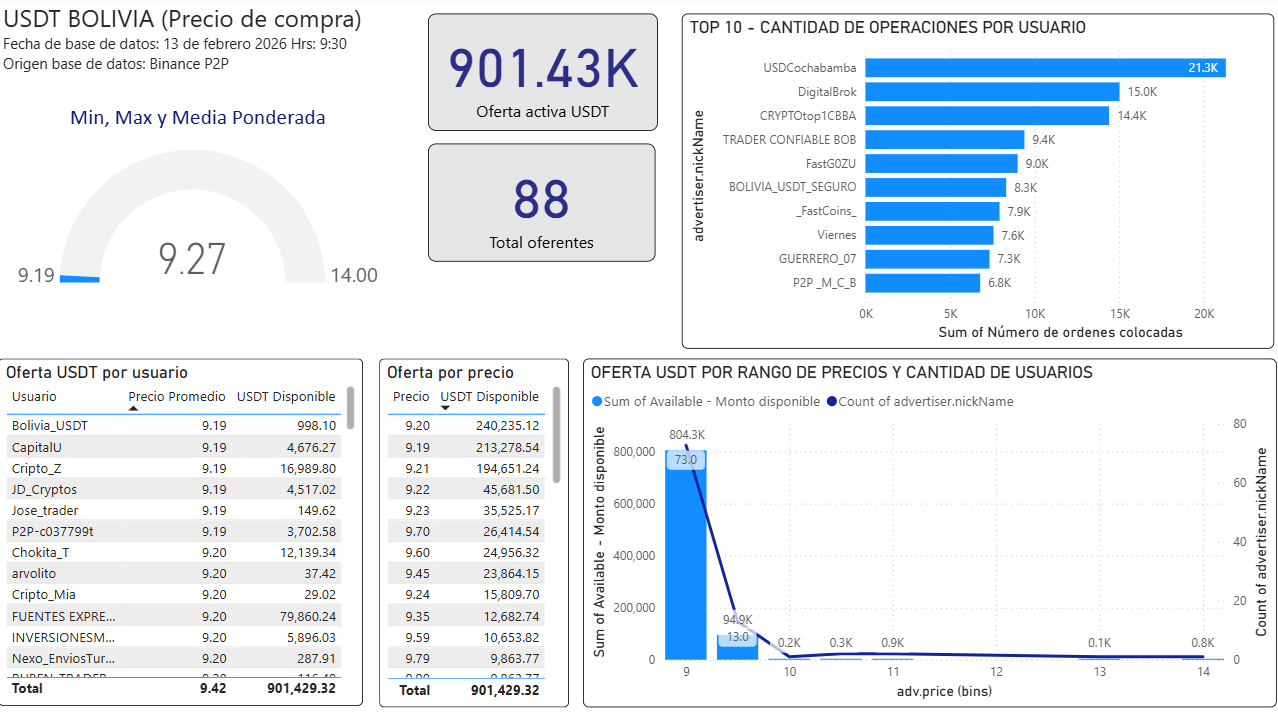Sort the Precio column in Oferta por precio
Viewport: 1278px width, 718px height.
tap(410, 397)
